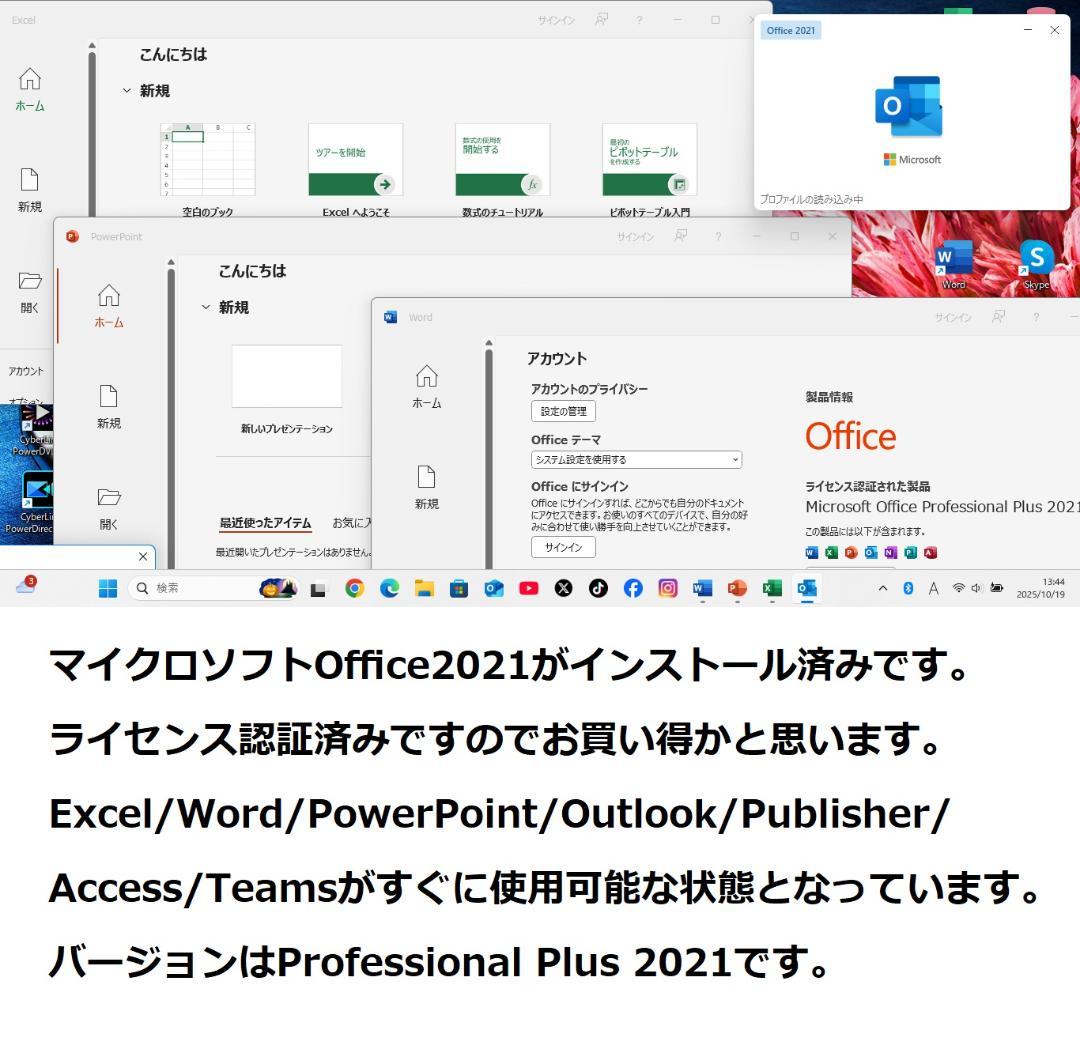
Task: Click the help question mark in PowerPoint
Action: tap(718, 236)
